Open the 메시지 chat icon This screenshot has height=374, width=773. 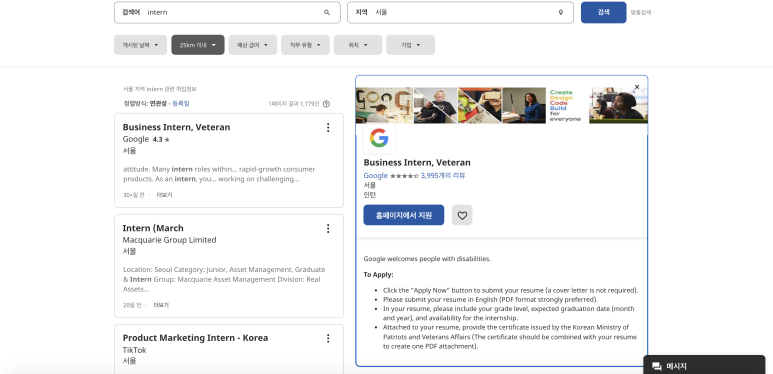coord(657,366)
